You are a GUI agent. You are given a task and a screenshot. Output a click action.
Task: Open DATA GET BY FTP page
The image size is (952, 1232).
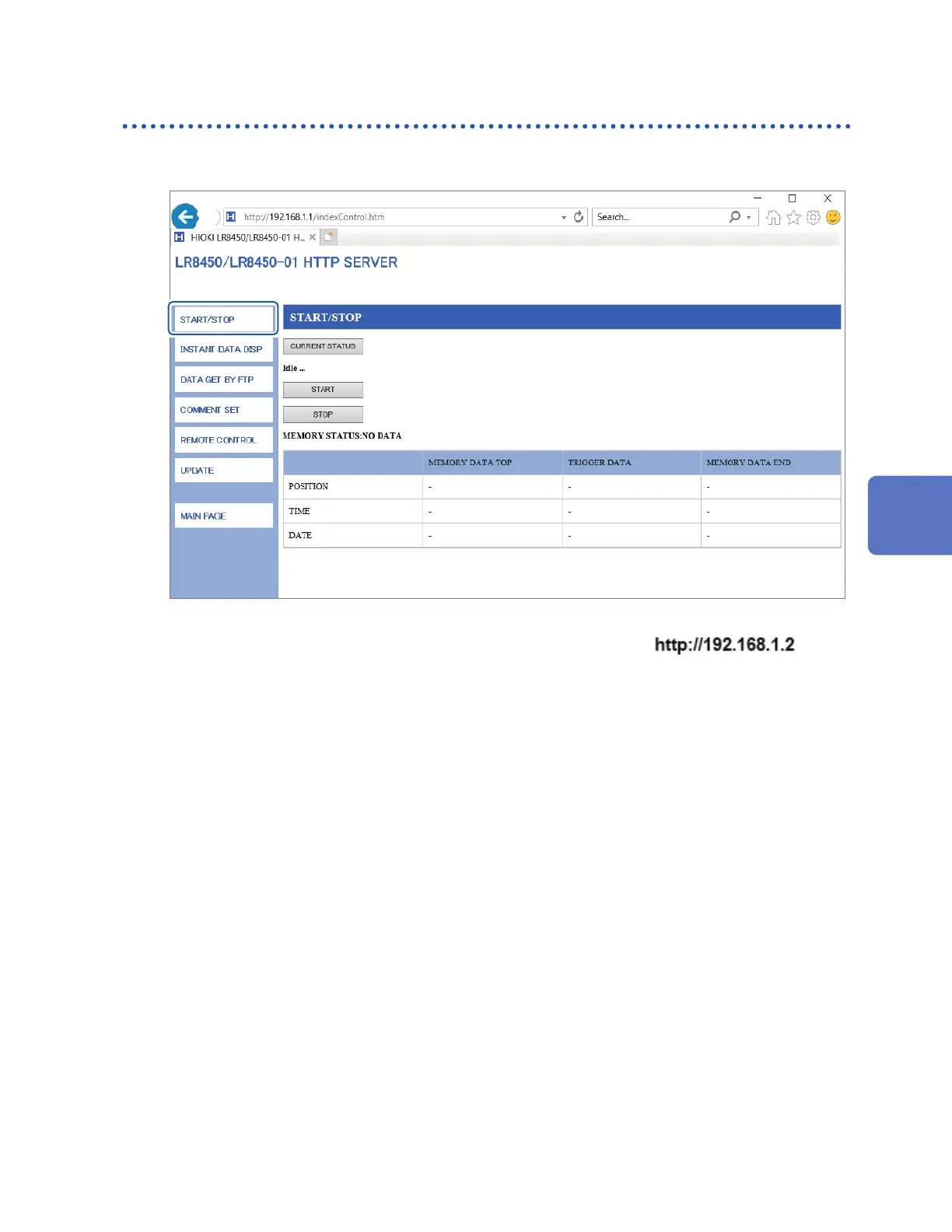tap(224, 380)
